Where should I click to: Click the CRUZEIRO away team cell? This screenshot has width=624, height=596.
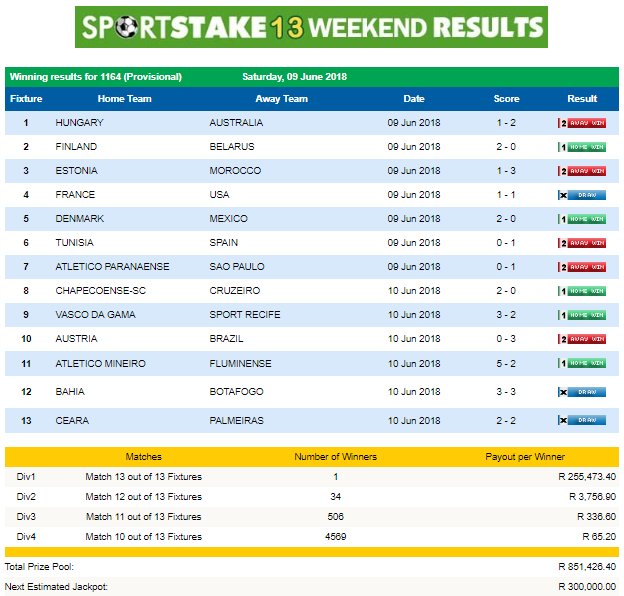pyautogui.click(x=235, y=291)
